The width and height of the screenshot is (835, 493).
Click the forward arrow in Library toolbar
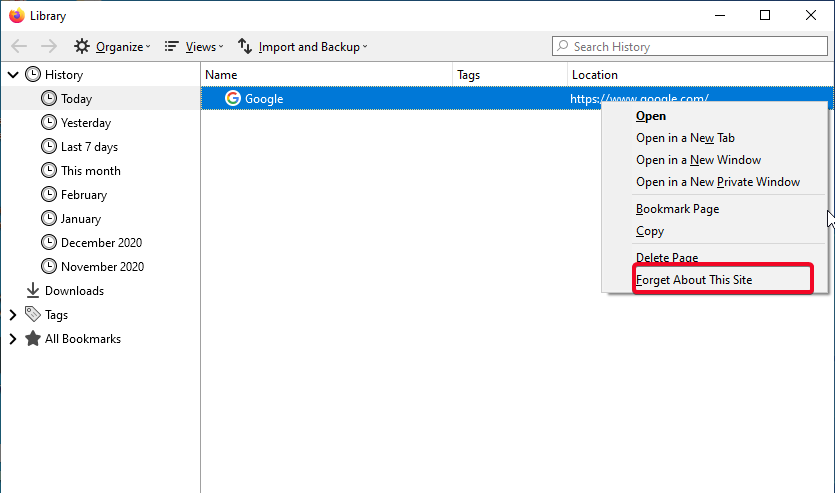pyautogui.click(x=49, y=46)
